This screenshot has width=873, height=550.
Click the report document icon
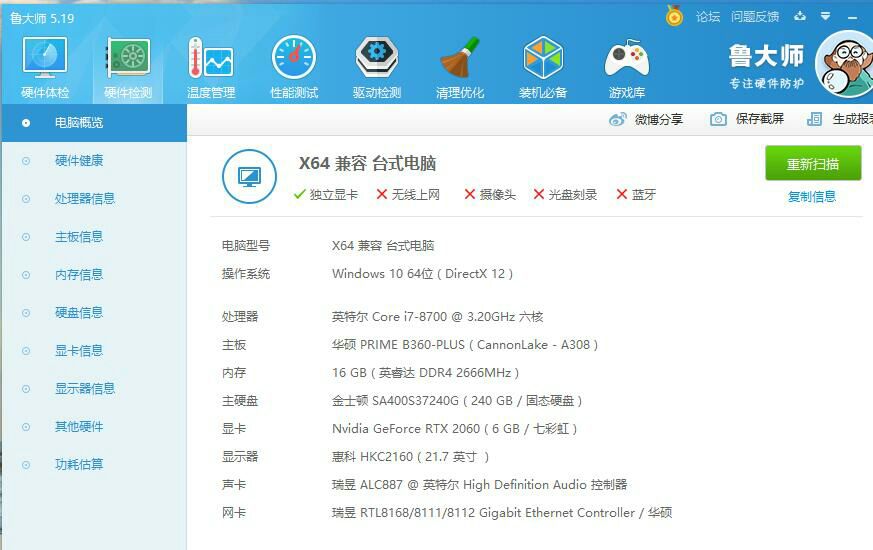(815, 119)
